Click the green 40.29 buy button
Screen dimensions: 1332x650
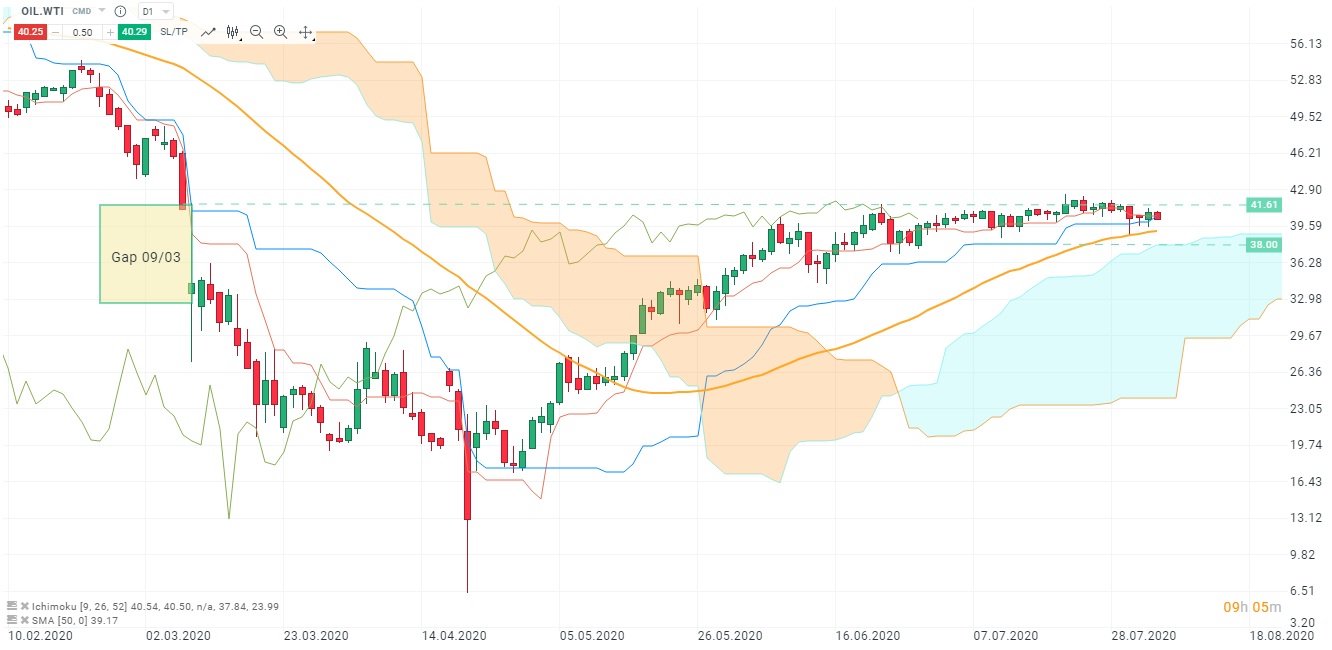pos(134,32)
